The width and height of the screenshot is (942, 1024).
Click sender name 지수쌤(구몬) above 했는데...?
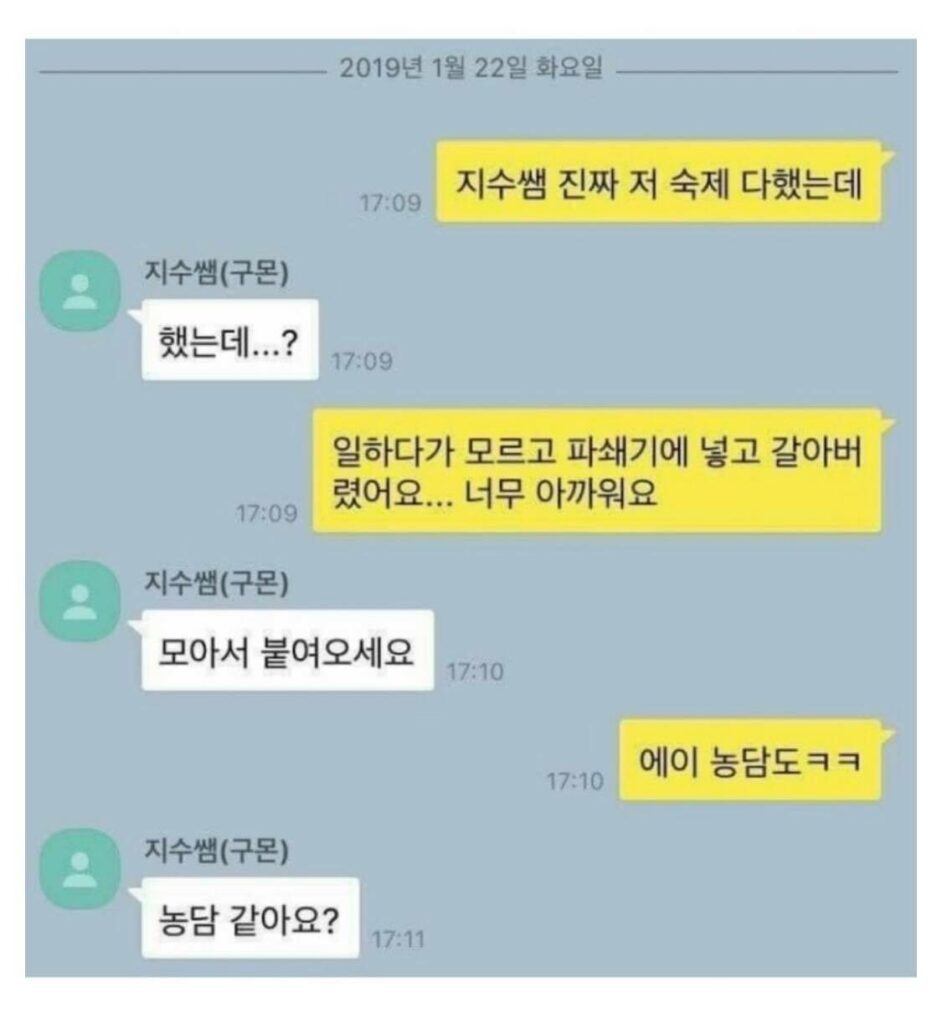[x=216, y=272]
